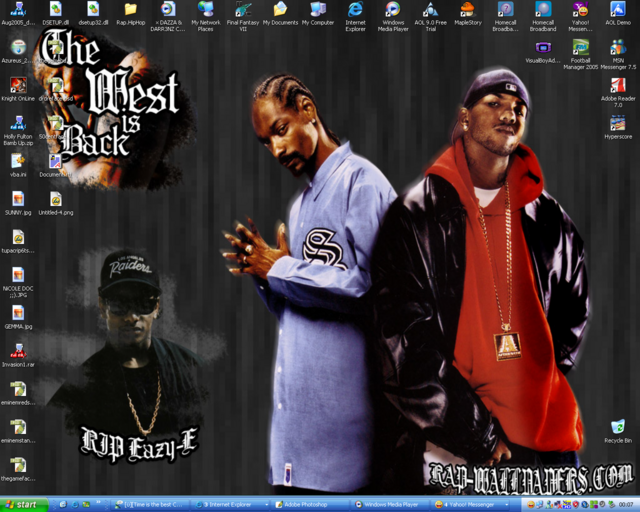Open the Internet Explorer taskbar group
This screenshot has width=640, height=512.
click(x=231, y=505)
